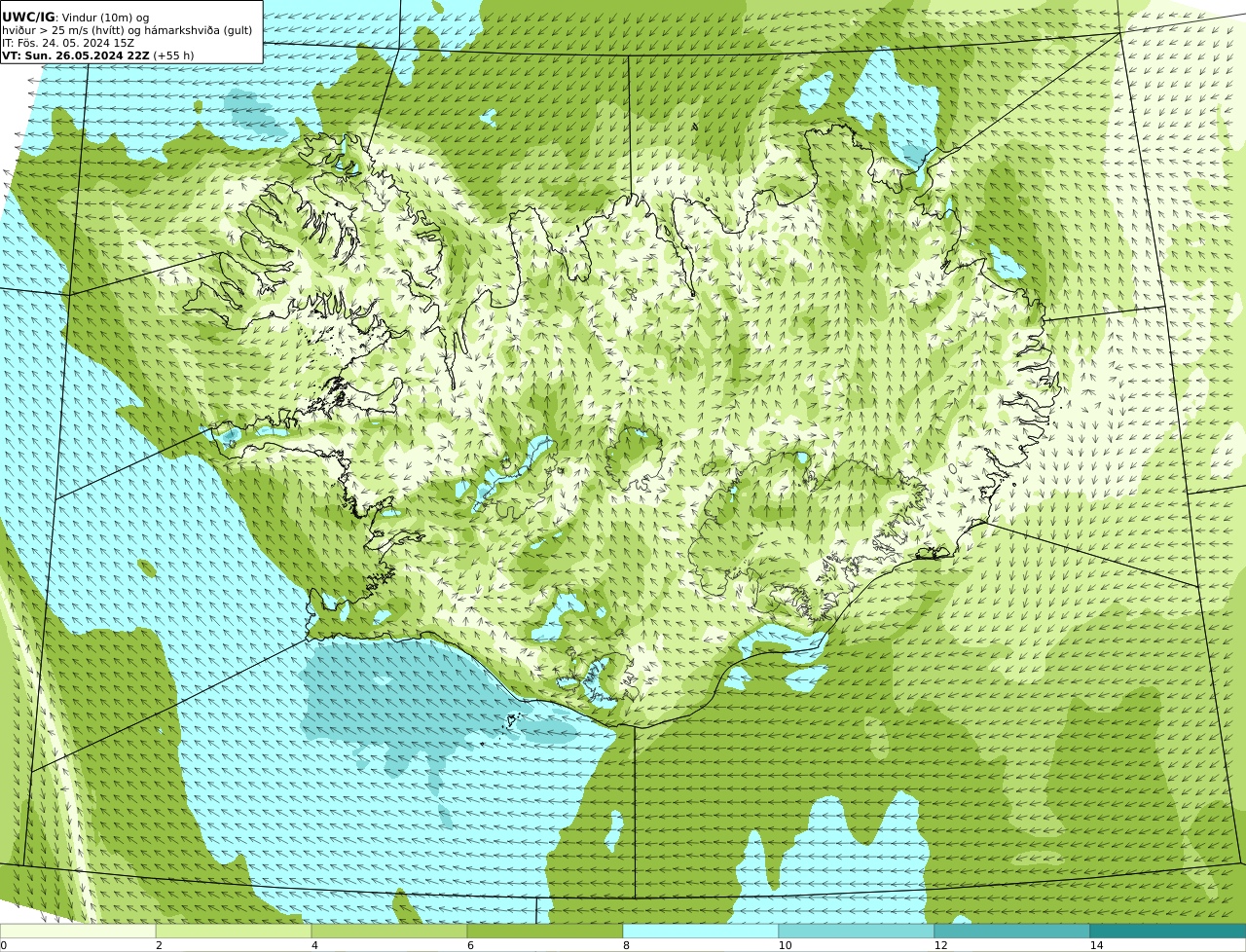Click the light green 2–4 m/s legend swatch

tap(234, 931)
